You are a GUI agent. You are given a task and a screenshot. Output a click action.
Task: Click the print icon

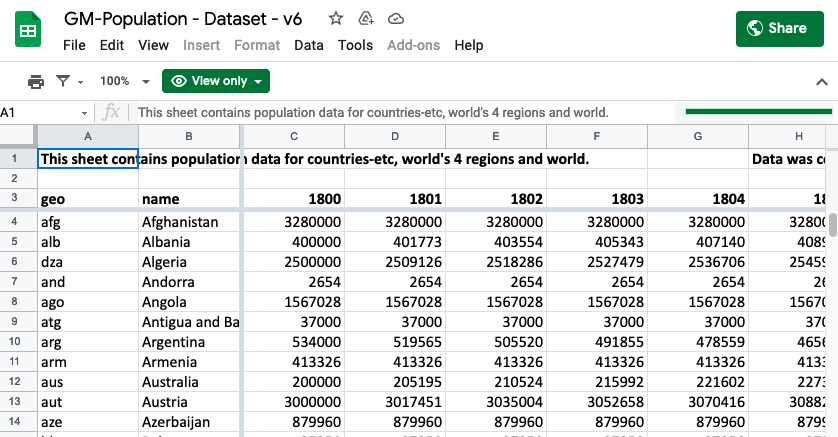(x=36, y=81)
